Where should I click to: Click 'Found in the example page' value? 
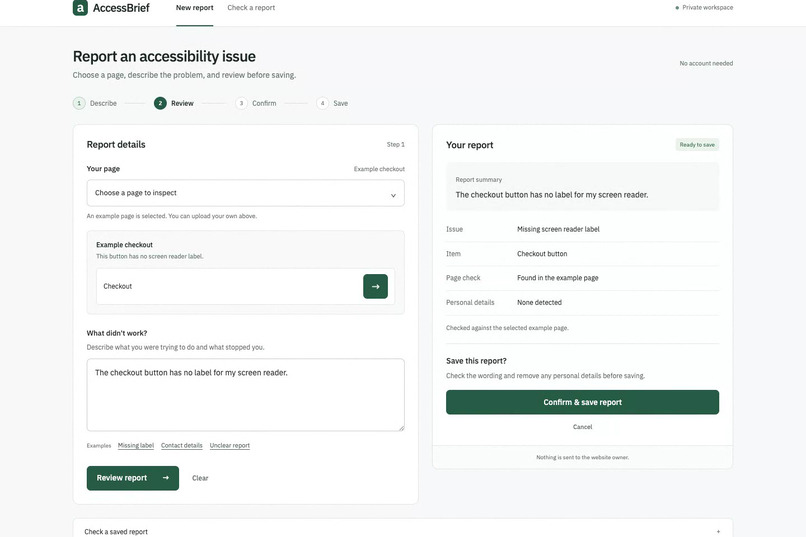[x=558, y=278]
